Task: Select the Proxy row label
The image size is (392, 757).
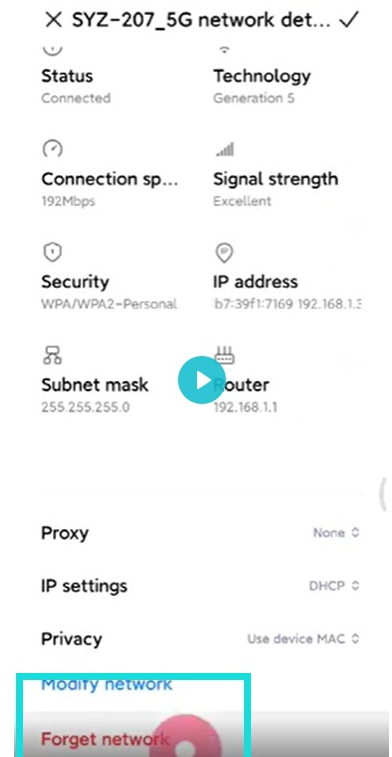Action: 65,533
